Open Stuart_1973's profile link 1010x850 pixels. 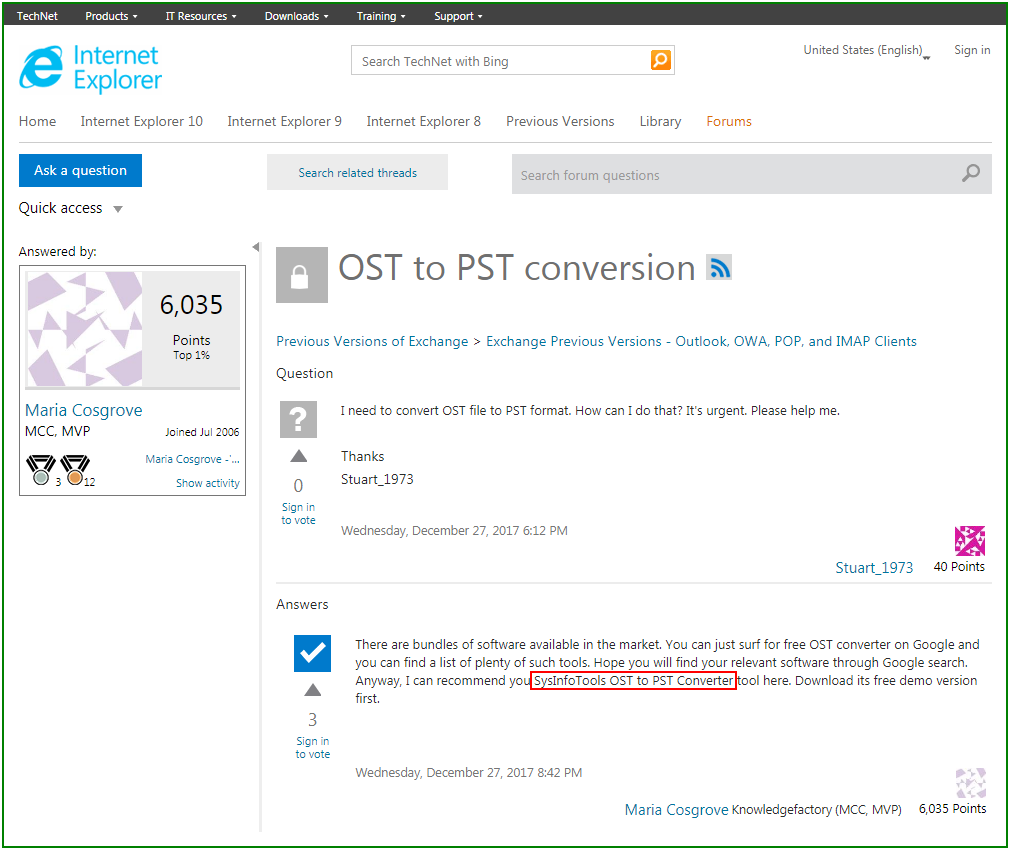(874, 567)
